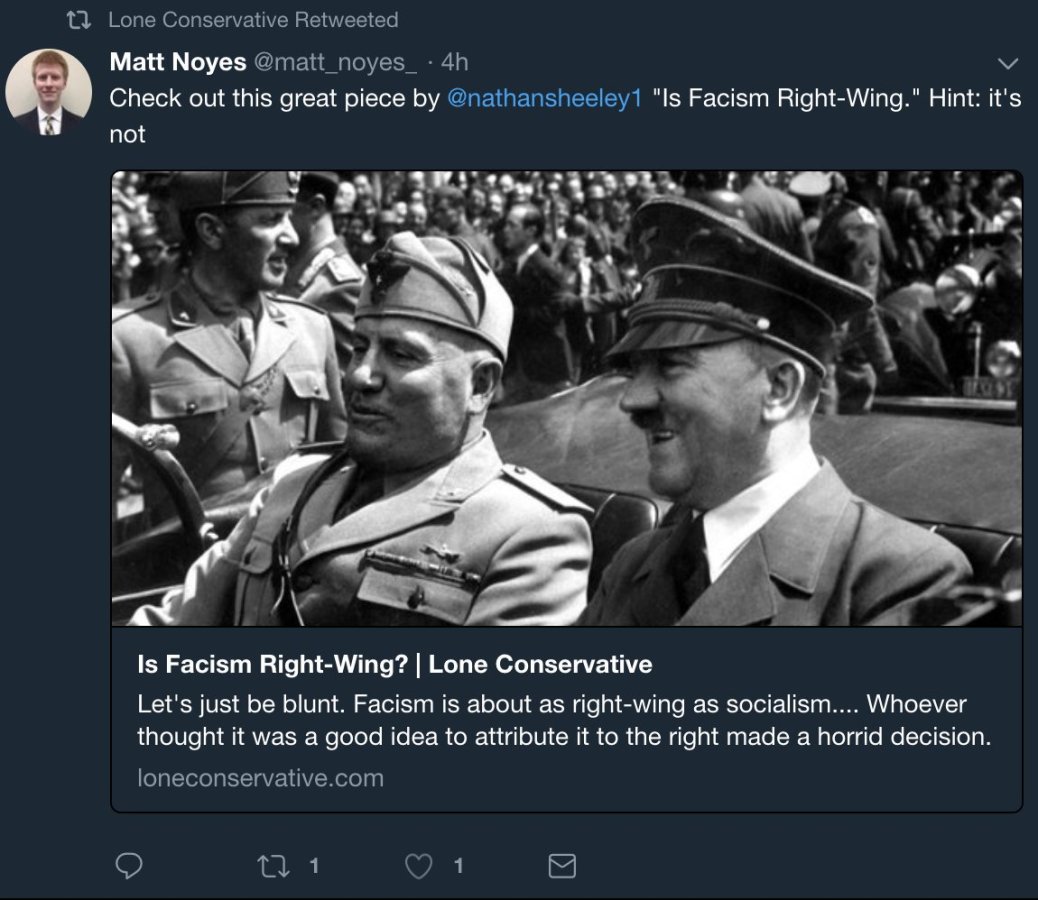
Task: Open Matt Noyes' profile picture
Action: point(49,92)
